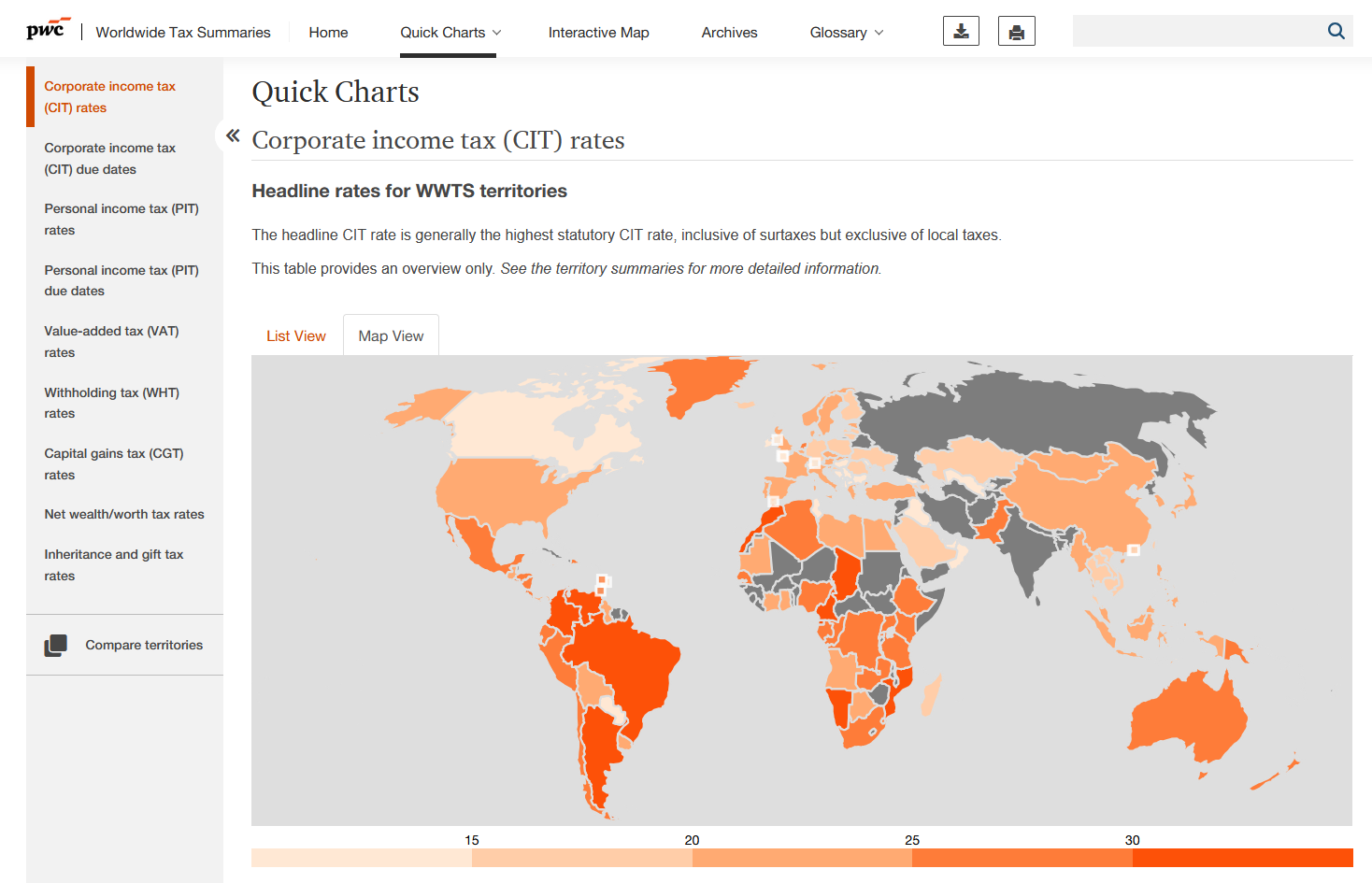Screen dimensions: 1372x883
Task: Click the legend label '30'
Action: click(x=1133, y=840)
